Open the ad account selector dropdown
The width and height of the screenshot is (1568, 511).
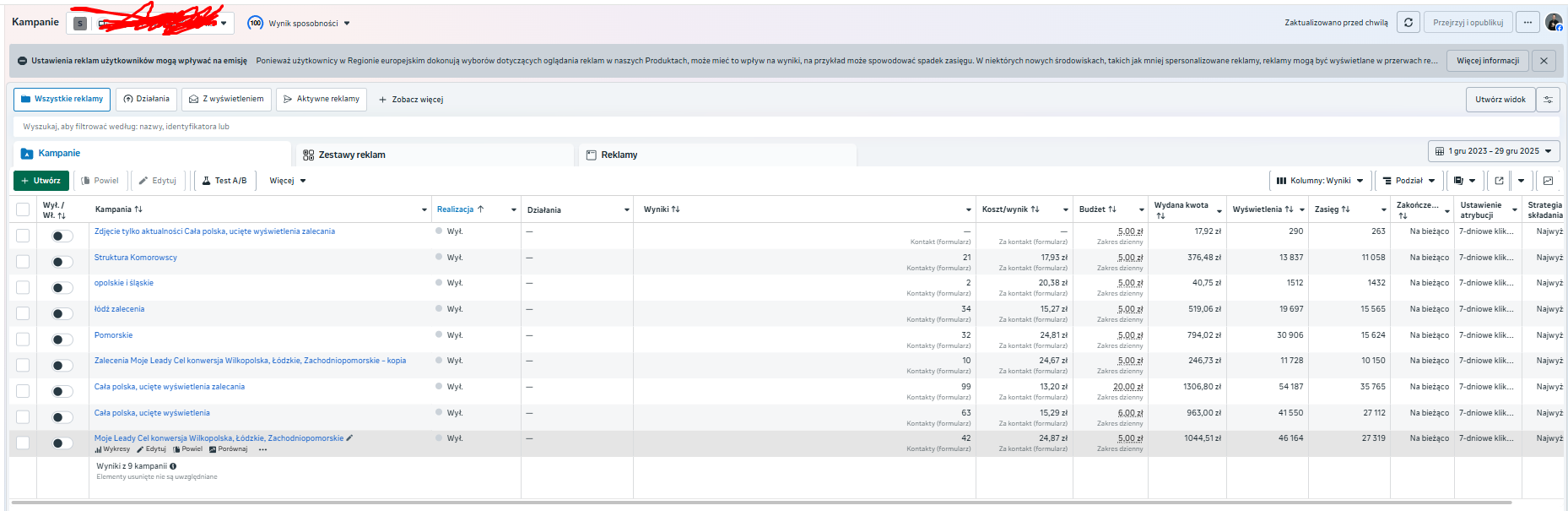pos(149,23)
